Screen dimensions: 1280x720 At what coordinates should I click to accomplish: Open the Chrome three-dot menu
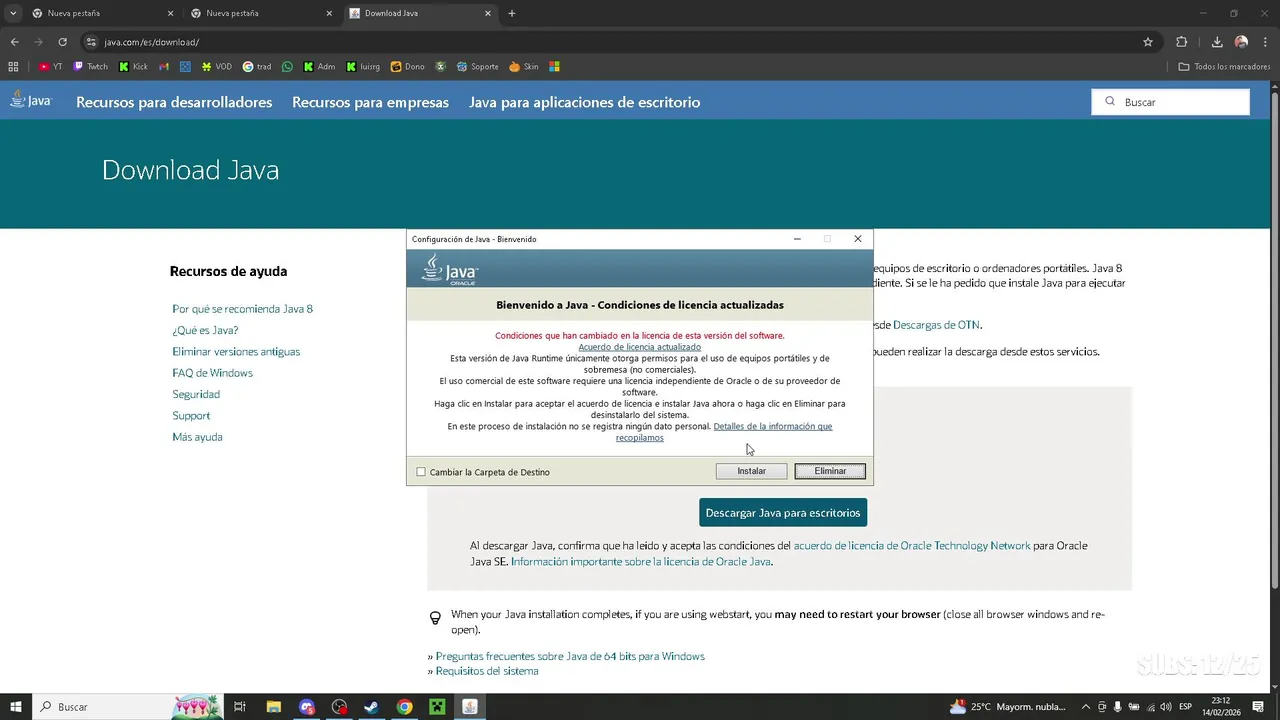point(1266,42)
